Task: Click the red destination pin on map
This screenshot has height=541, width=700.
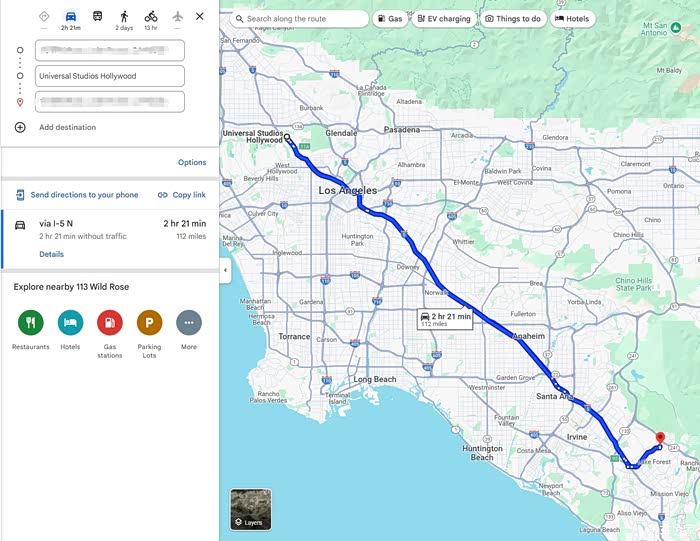Action: 660,437
